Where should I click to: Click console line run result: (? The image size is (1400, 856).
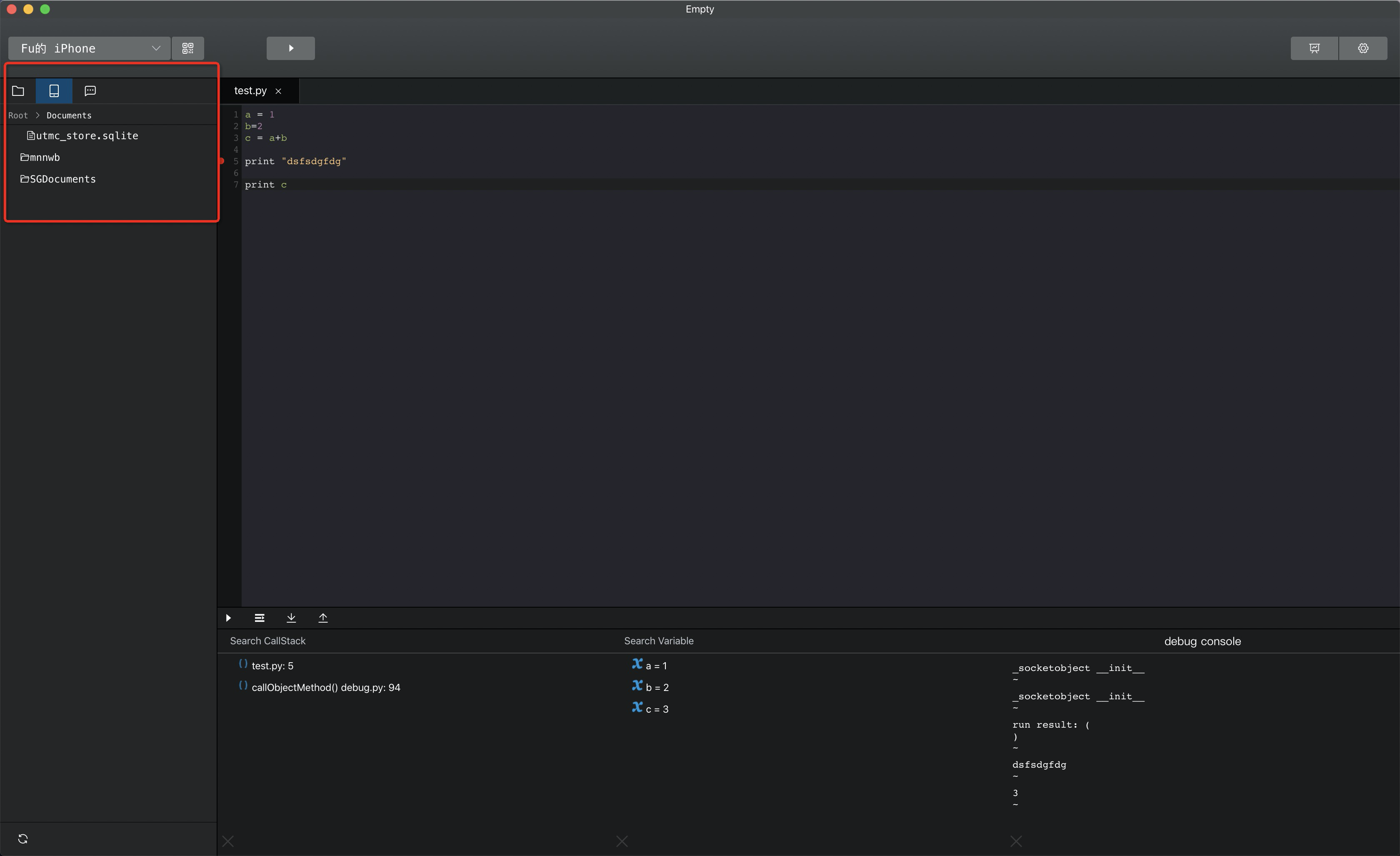pyautogui.click(x=1050, y=725)
